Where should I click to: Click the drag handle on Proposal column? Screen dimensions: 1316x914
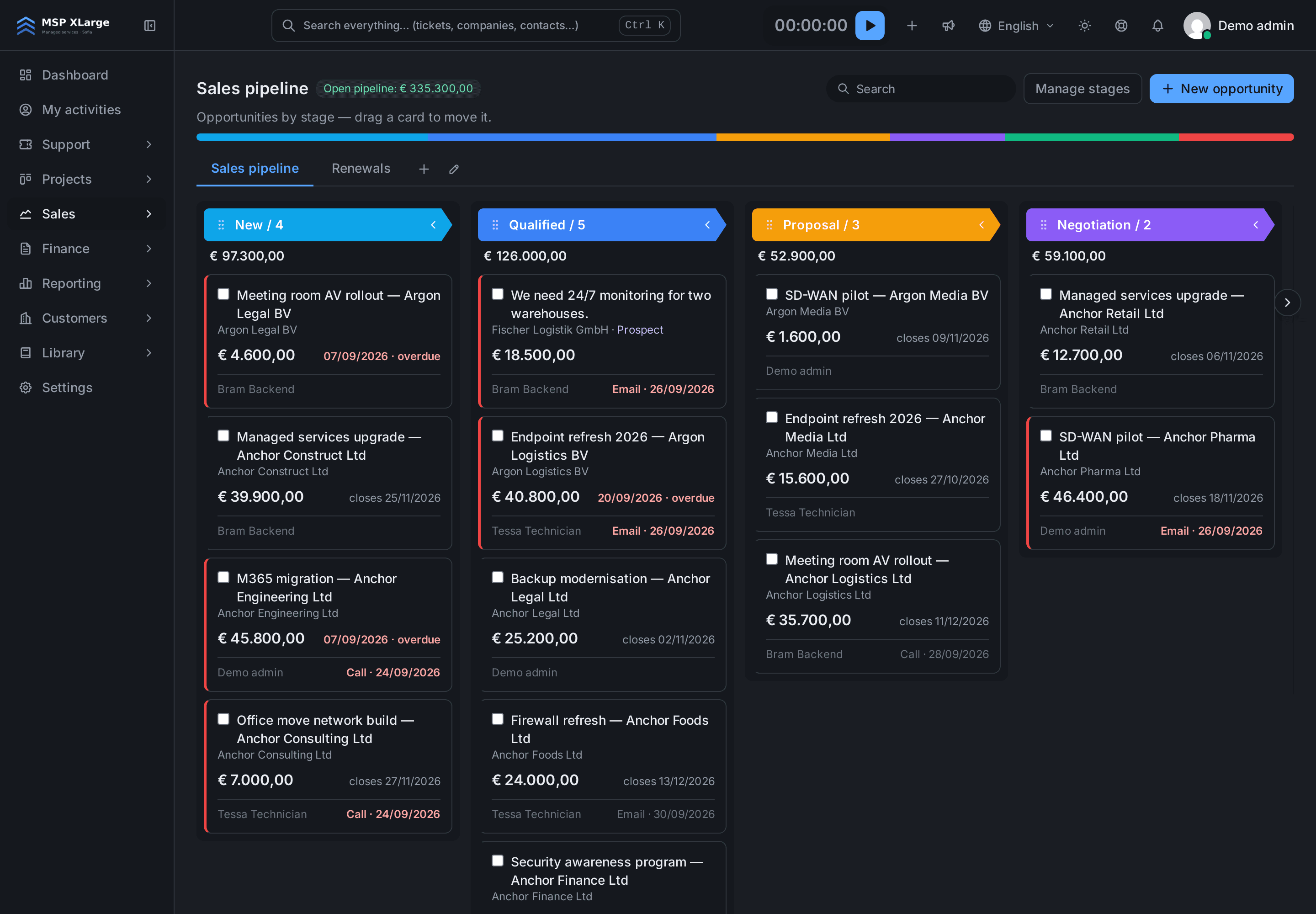[769, 225]
